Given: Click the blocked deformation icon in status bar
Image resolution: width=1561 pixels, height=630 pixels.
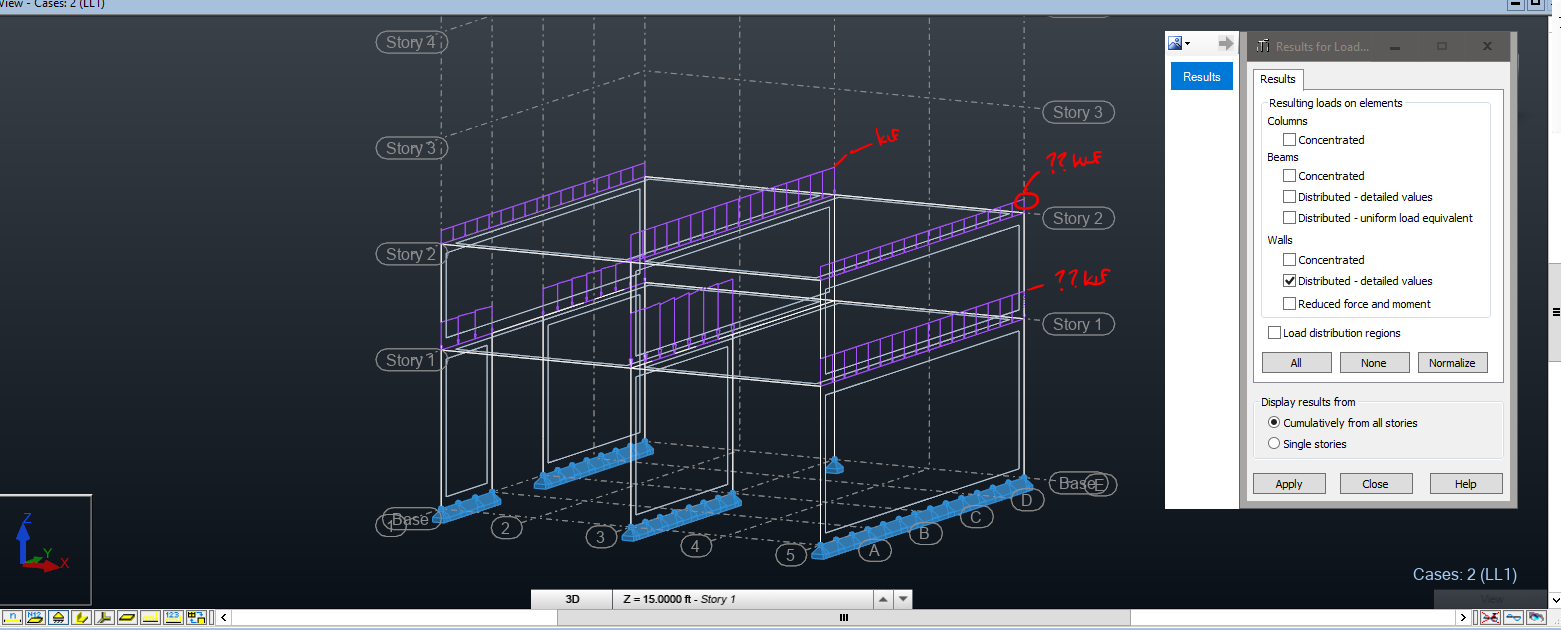Looking at the screenshot, I should tap(1491, 618).
